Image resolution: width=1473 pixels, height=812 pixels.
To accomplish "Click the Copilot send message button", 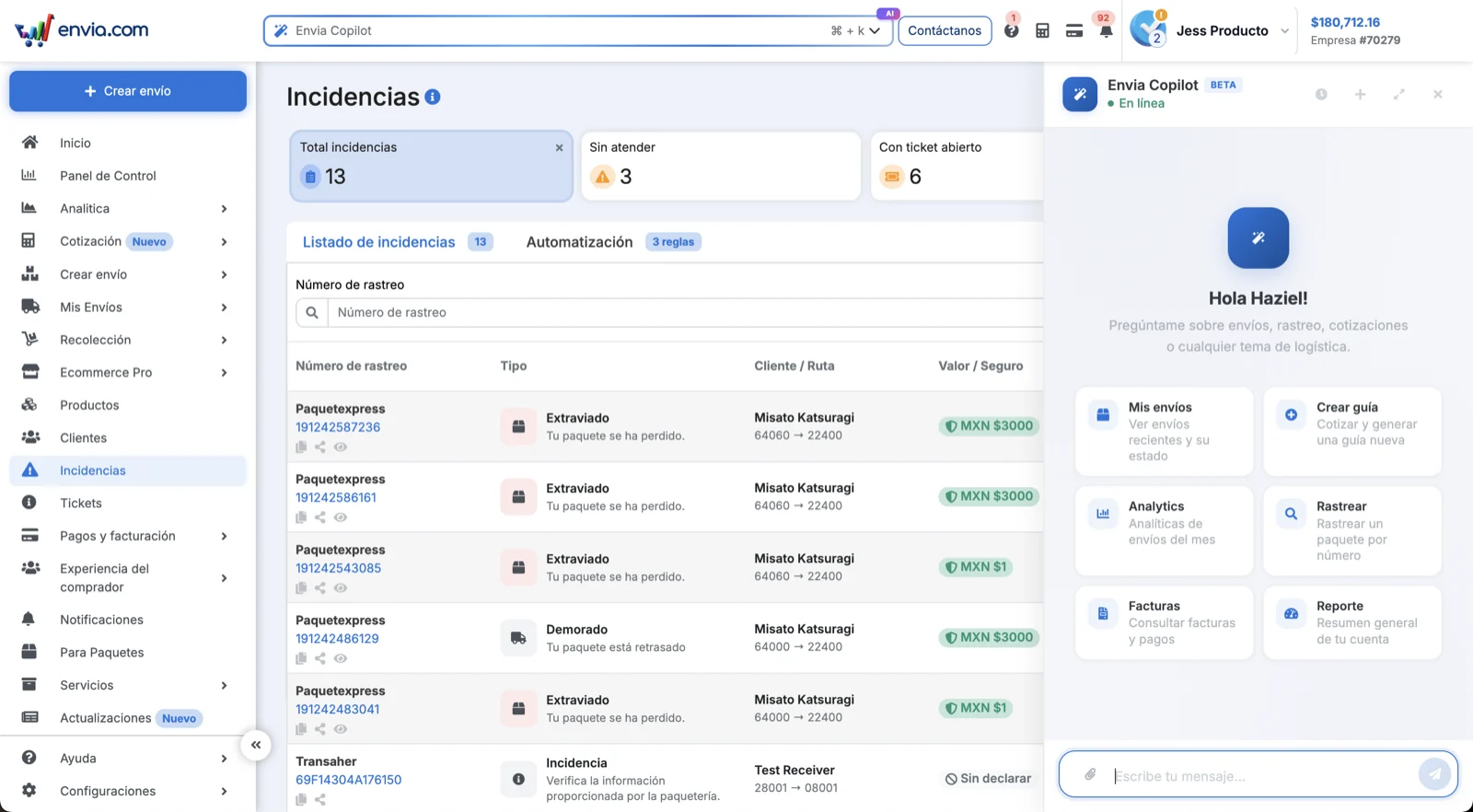I will [1434, 774].
